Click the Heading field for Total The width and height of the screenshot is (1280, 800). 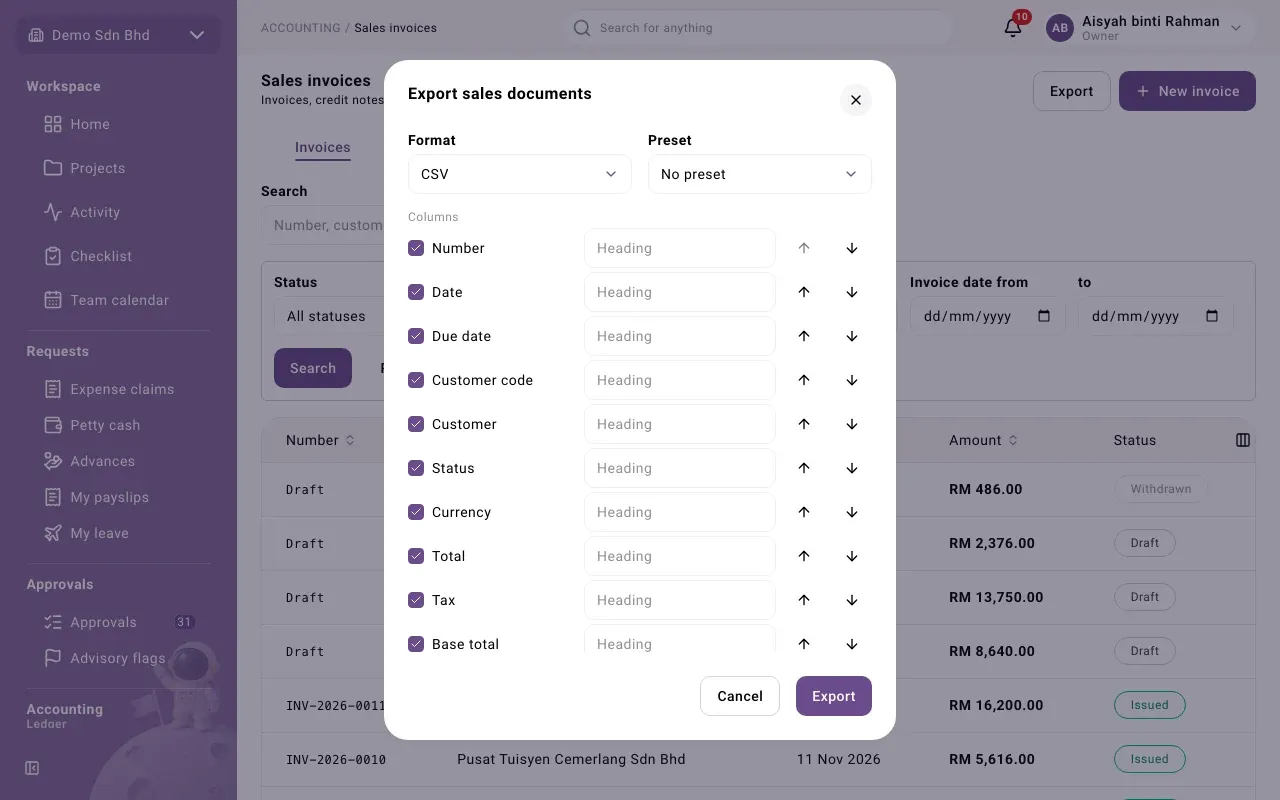(680, 556)
